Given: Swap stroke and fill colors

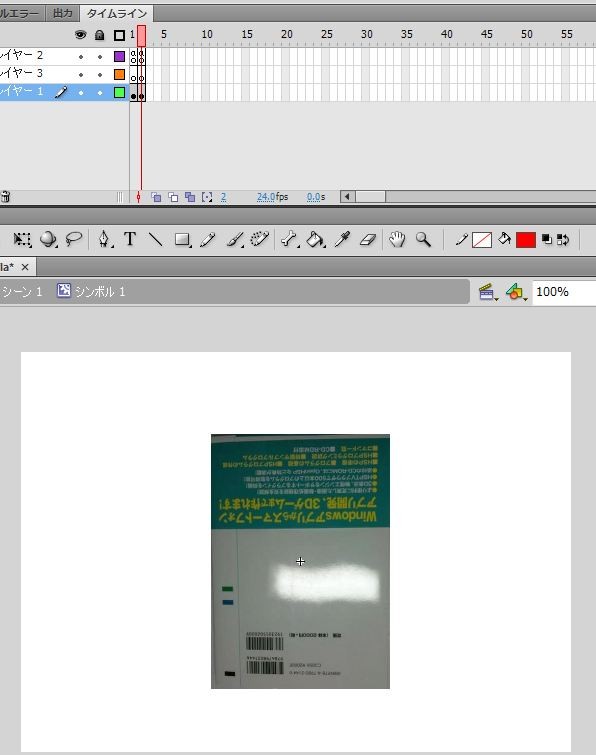Looking at the screenshot, I should pos(563,239).
